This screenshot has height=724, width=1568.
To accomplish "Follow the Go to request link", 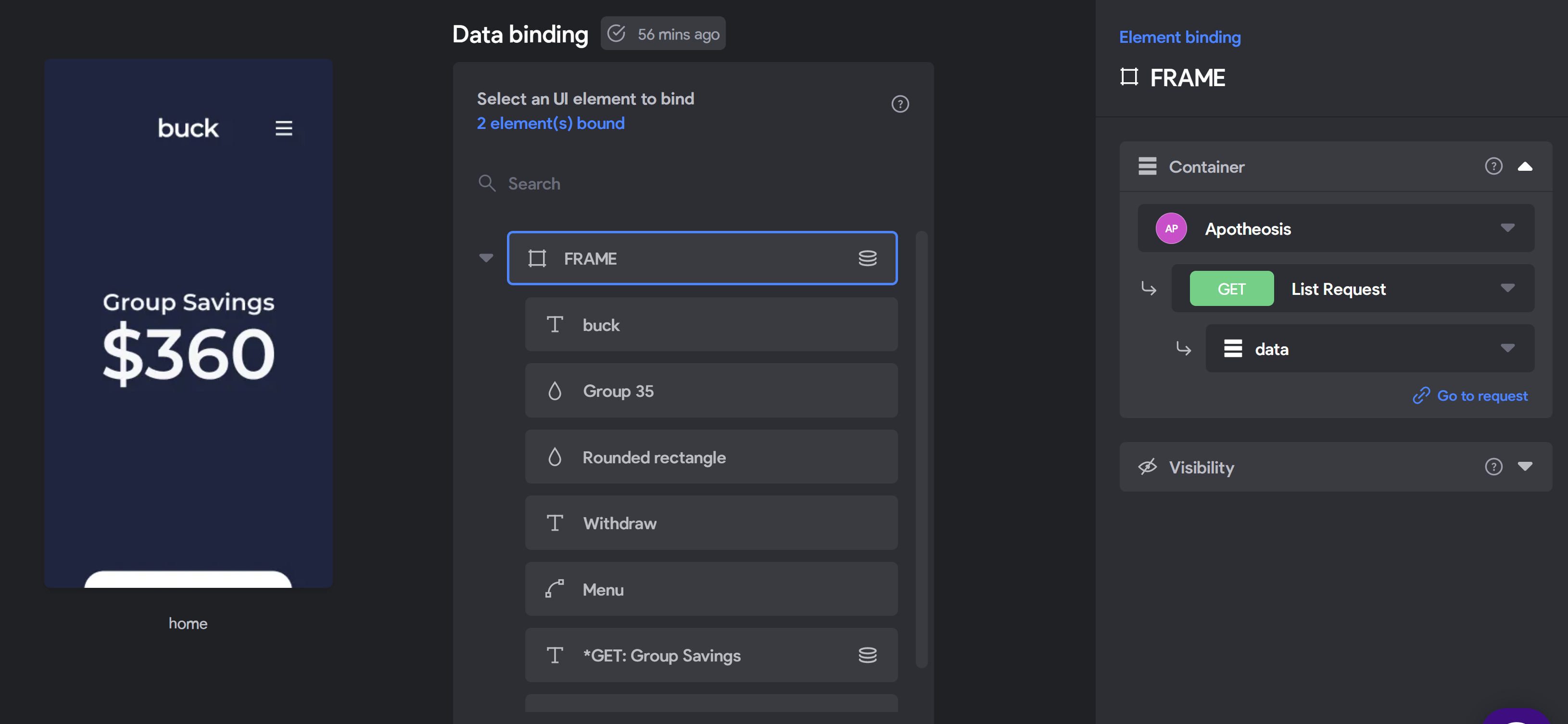I will point(1470,396).
